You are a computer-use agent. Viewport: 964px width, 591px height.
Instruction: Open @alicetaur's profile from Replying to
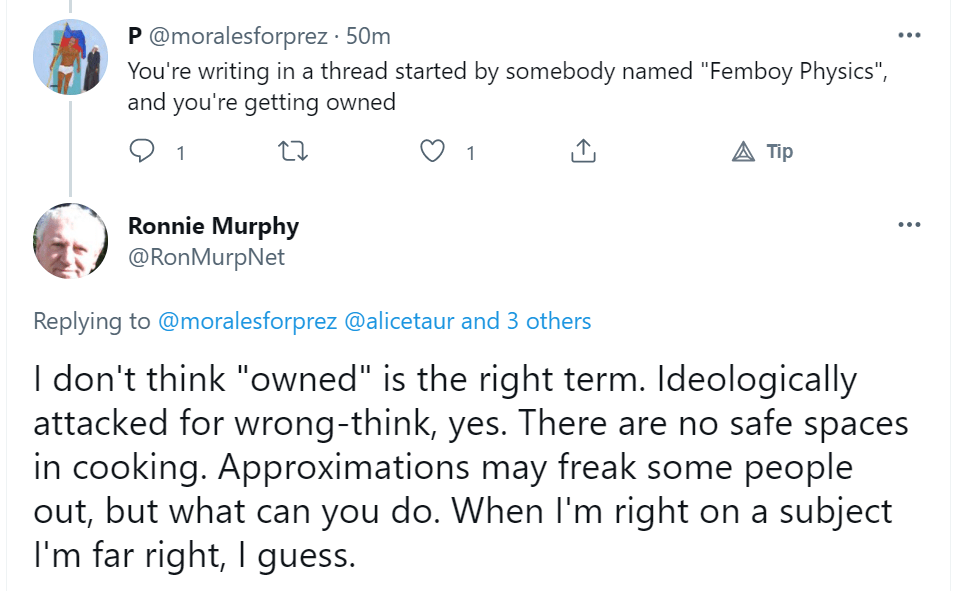pyautogui.click(x=399, y=321)
